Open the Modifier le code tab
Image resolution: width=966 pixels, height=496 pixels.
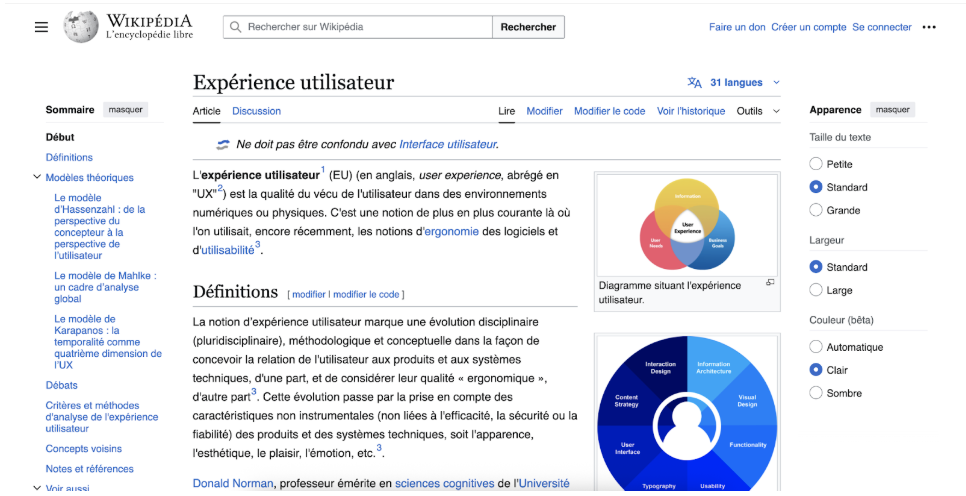point(610,111)
